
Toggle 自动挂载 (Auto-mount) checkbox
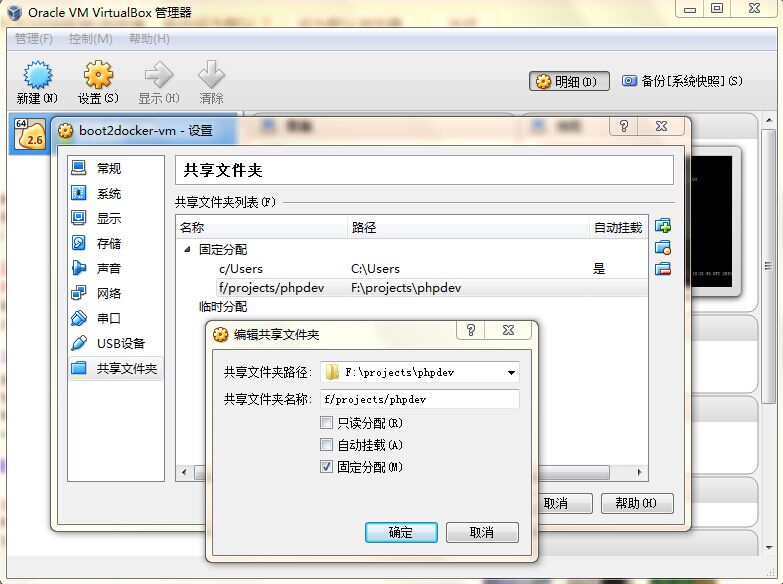[326, 445]
